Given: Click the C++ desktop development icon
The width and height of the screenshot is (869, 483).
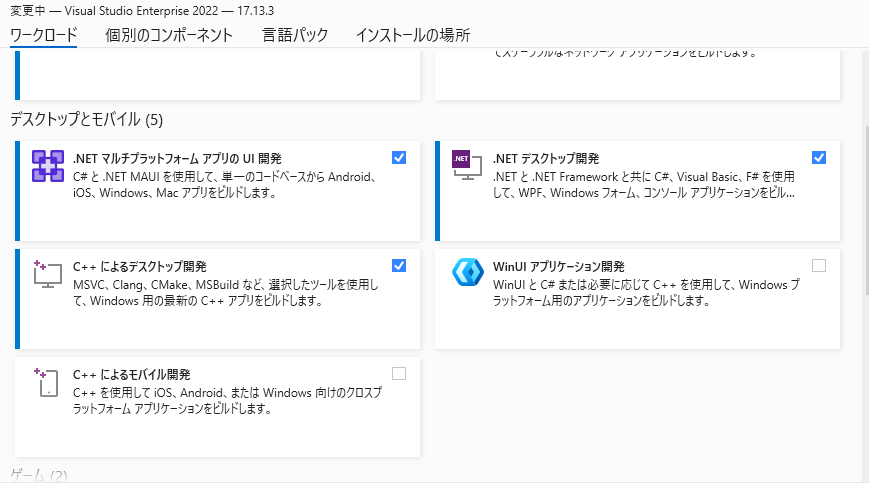Looking at the screenshot, I should 48,274.
